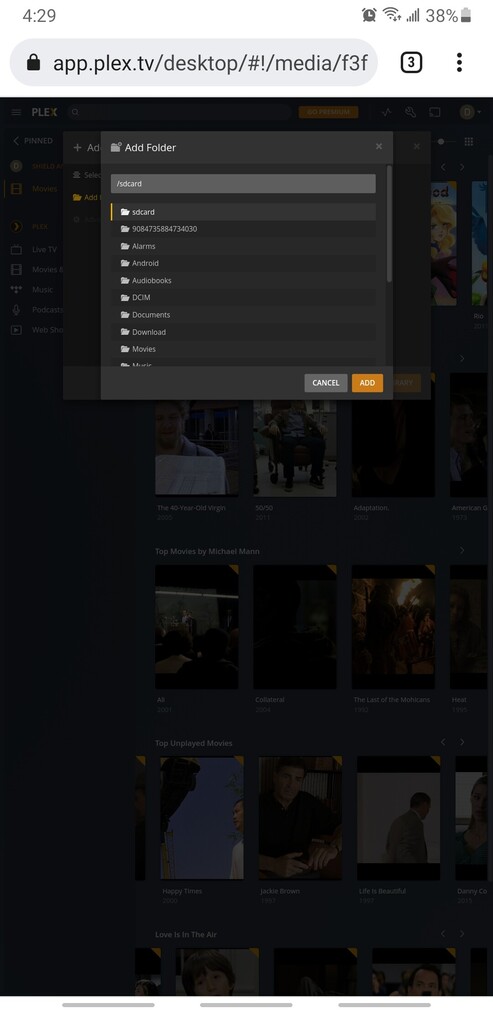Next arrow for Love Is In The Air
493x1014 pixels.
click(x=462, y=934)
